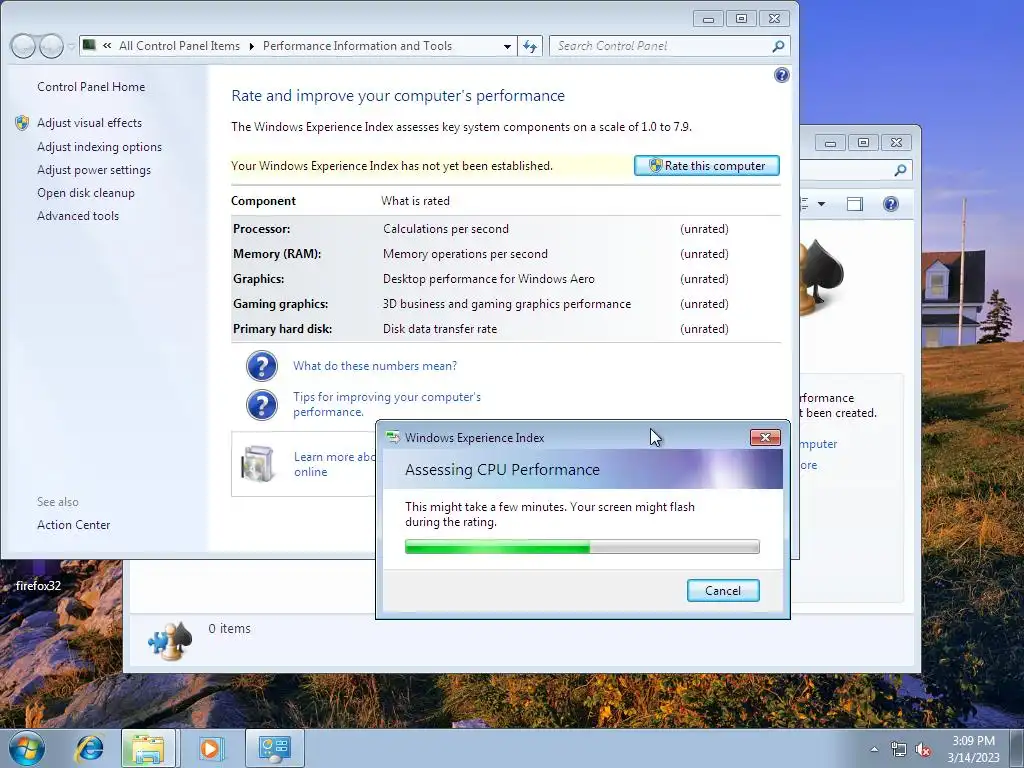Click question icon beside What do these numbers mean
The image size is (1024, 768).
(262, 366)
